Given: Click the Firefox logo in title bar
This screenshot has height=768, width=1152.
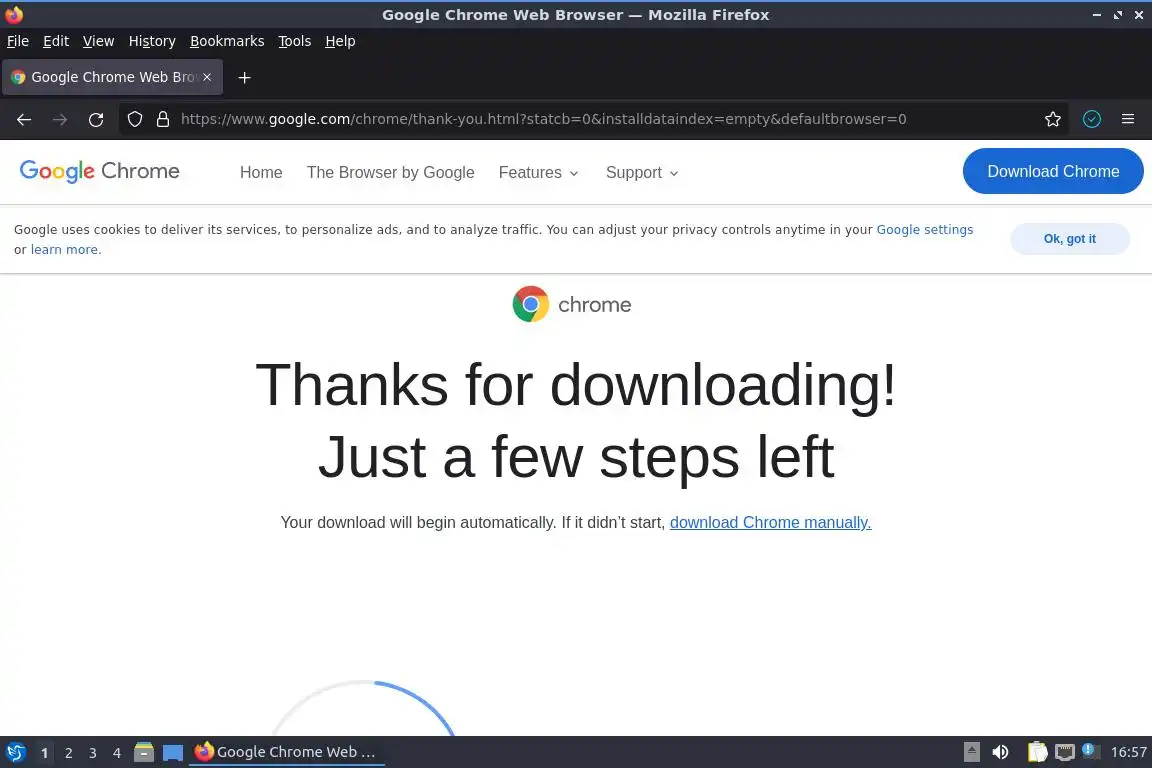Looking at the screenshot, I should (14, 14).
